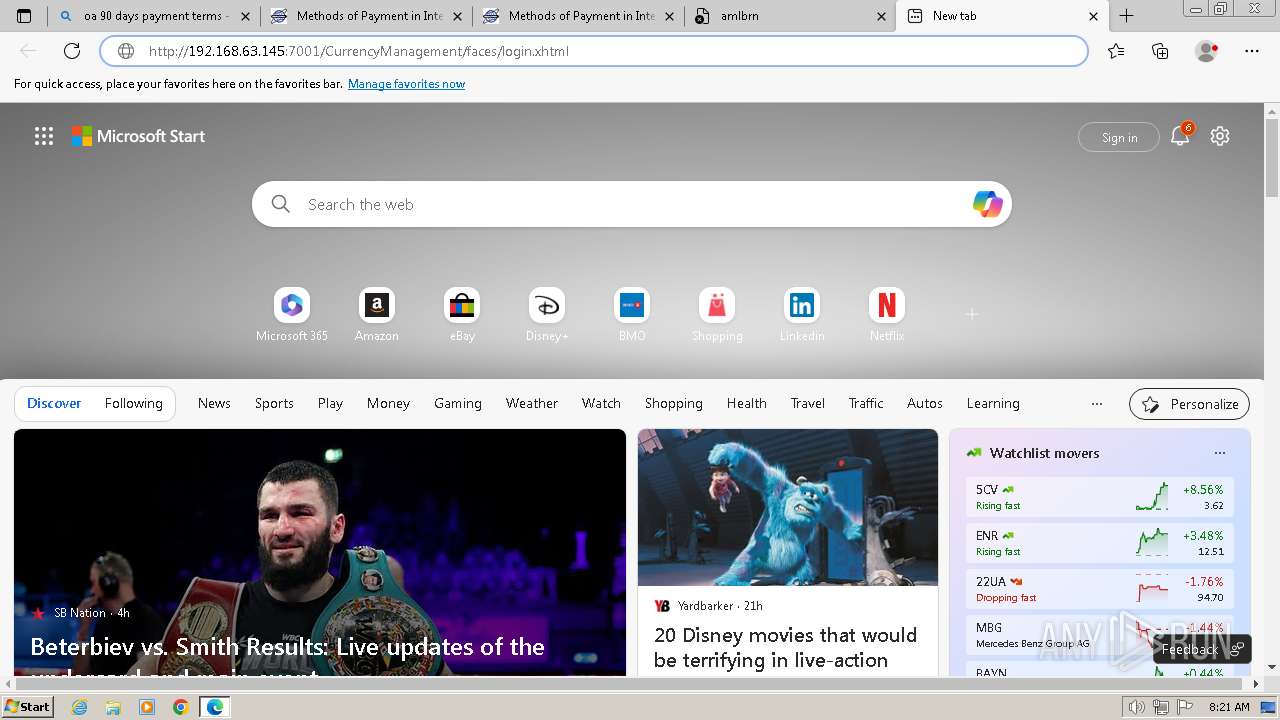Open new tab with plus button

(x=1127, y=16)
